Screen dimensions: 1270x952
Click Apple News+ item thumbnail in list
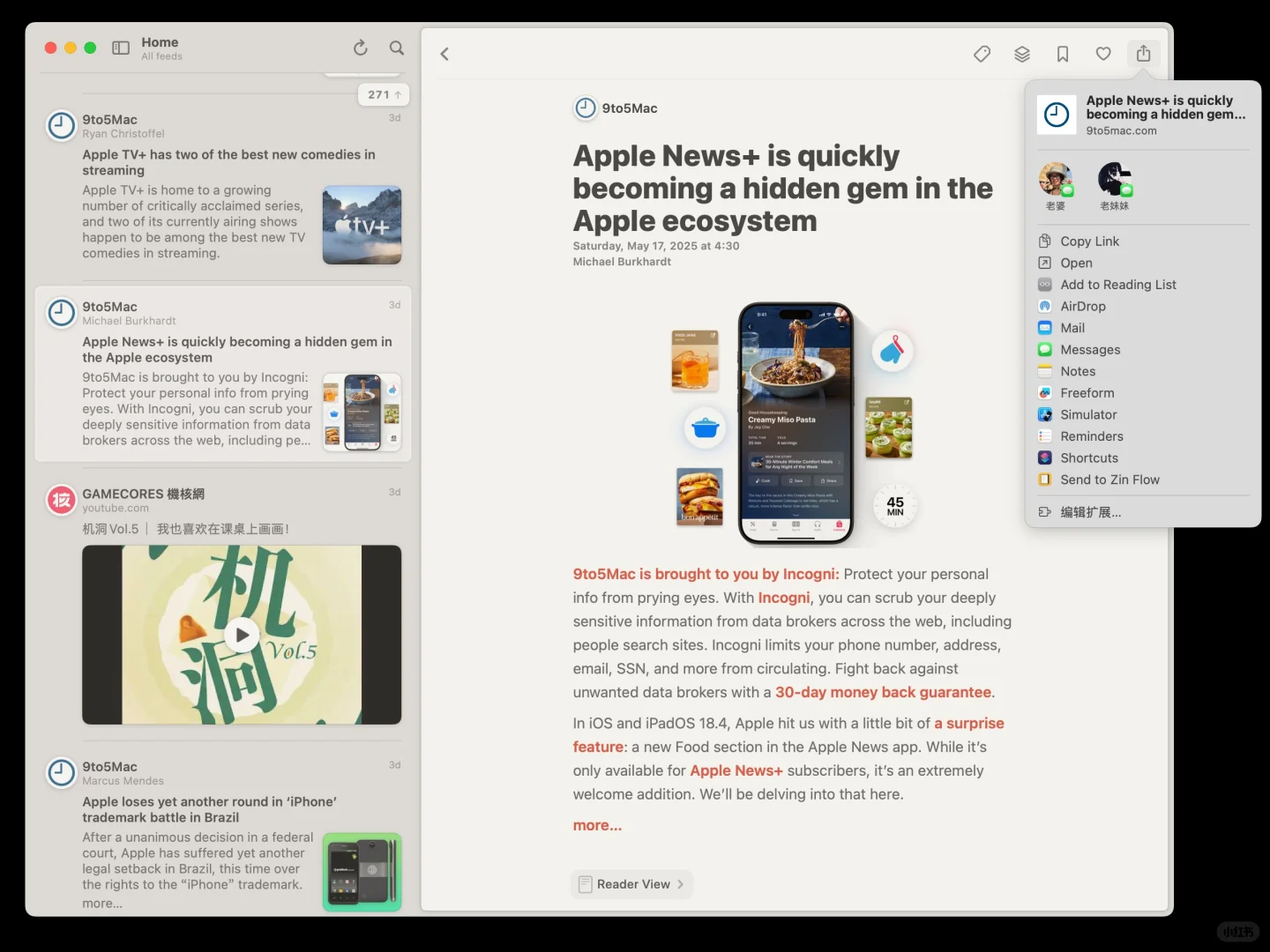[x=362, y=413]
